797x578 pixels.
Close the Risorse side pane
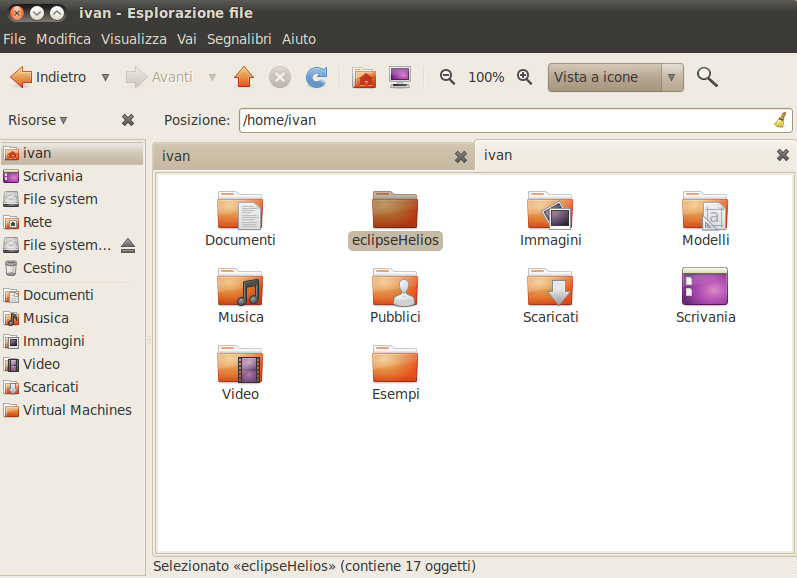(128, 120)
